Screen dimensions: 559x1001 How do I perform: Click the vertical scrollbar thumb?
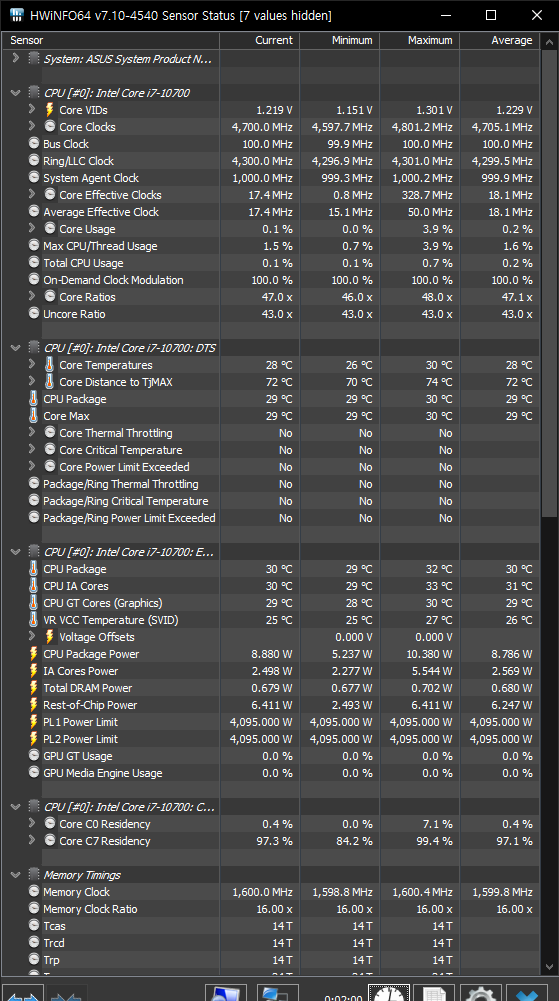pyautogui.click(x=549, y=283)
